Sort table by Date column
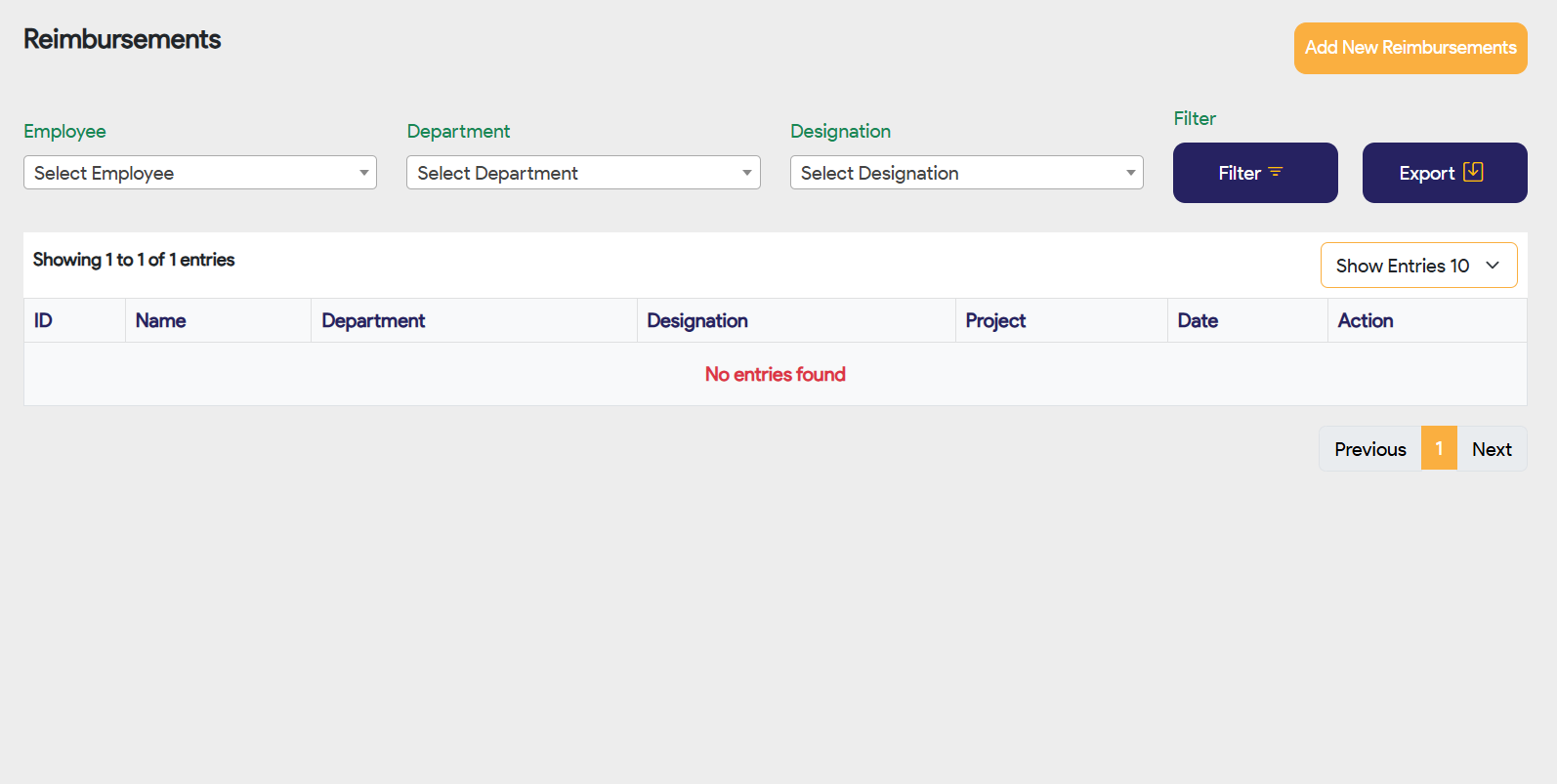Image resolution: width=1557 pixels, height=784 pixels. [1198, 321]
